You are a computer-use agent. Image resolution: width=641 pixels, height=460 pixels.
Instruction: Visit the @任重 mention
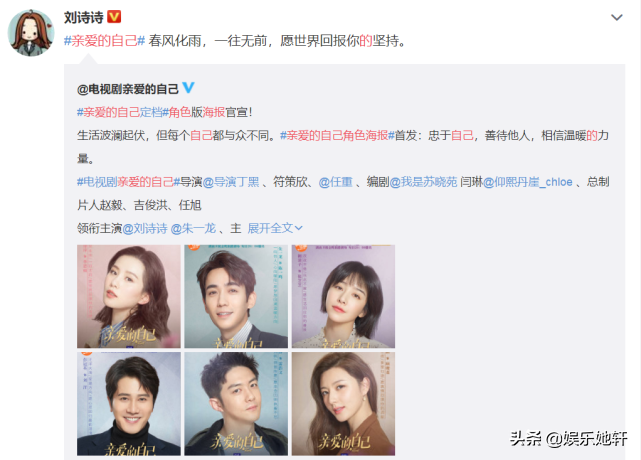335,182
